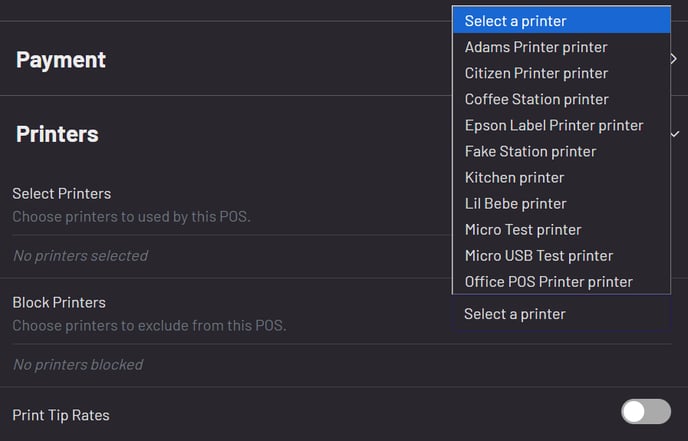The image size is (688, 441).
Task: Collapse the Printers section chevron
Action: (675, 133)
